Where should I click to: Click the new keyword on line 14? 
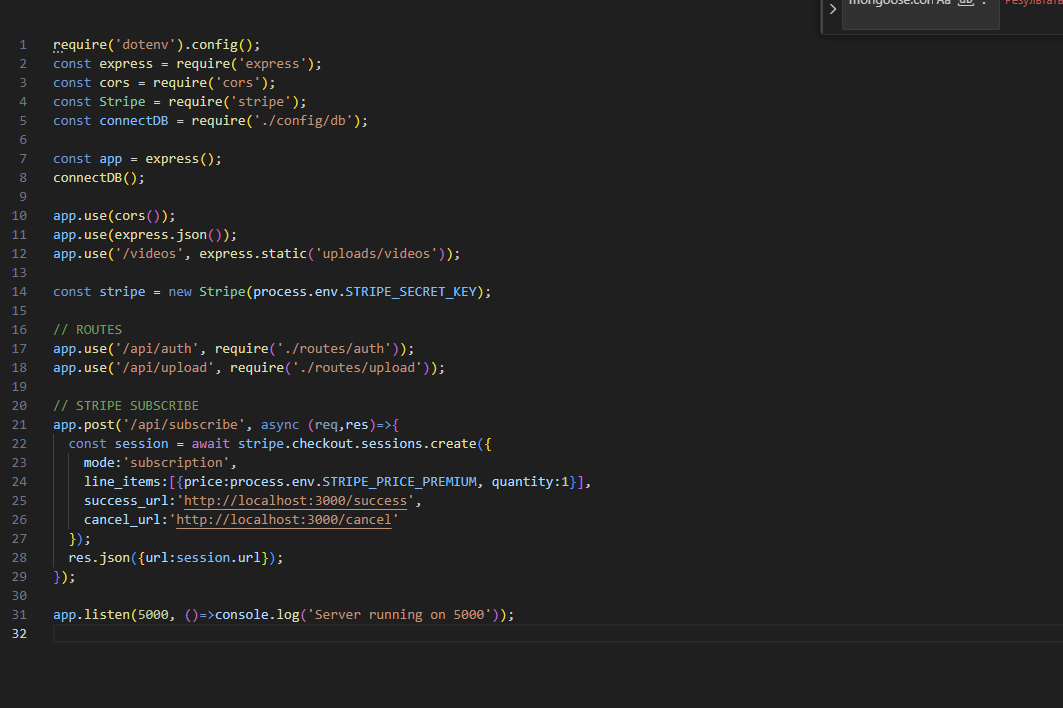tap(180, 292)
